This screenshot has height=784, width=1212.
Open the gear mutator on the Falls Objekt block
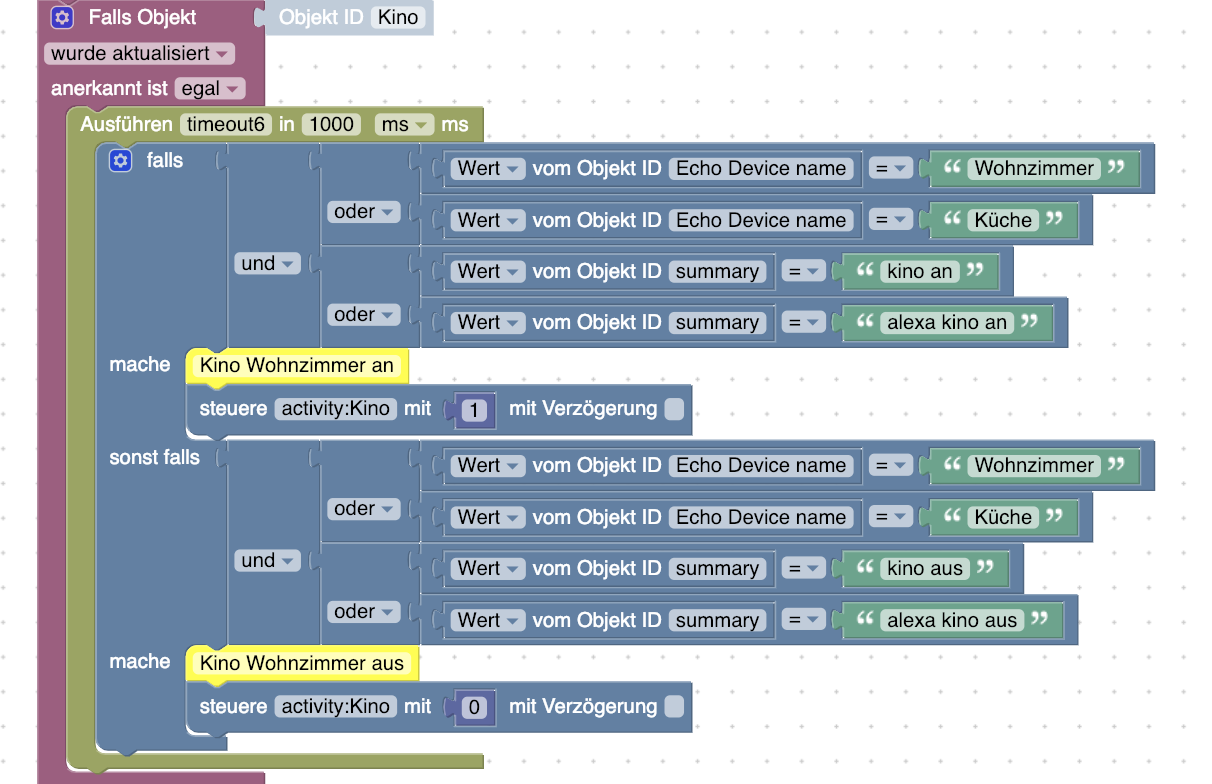pyautogui.click(x=62, y=17)
